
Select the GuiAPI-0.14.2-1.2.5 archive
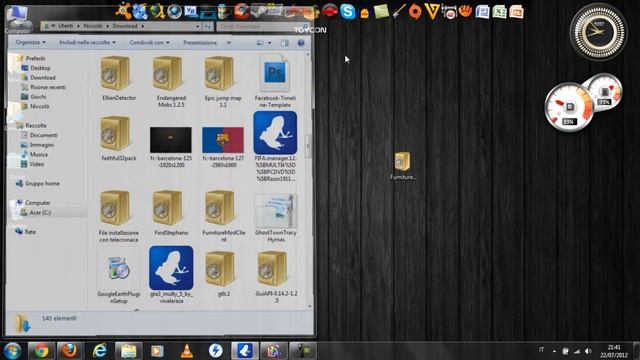[276, 277]
